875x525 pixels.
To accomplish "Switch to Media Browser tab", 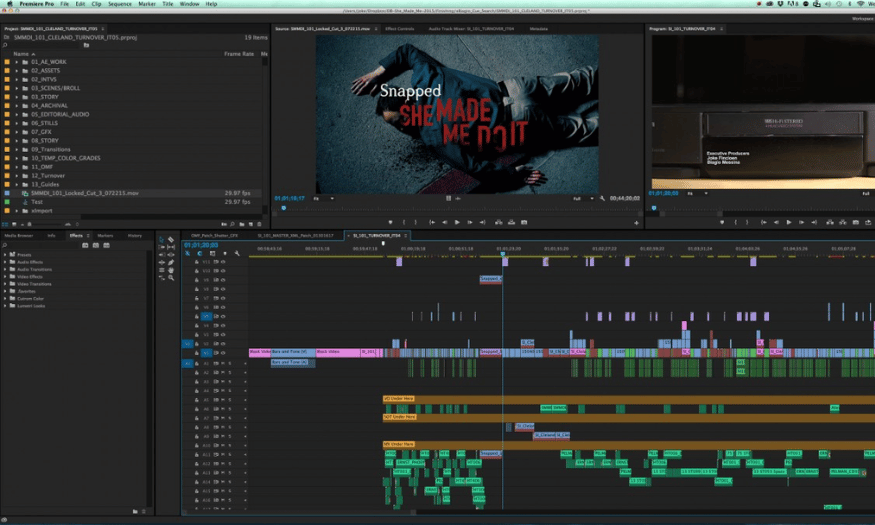I will click(x=18, y=235).
